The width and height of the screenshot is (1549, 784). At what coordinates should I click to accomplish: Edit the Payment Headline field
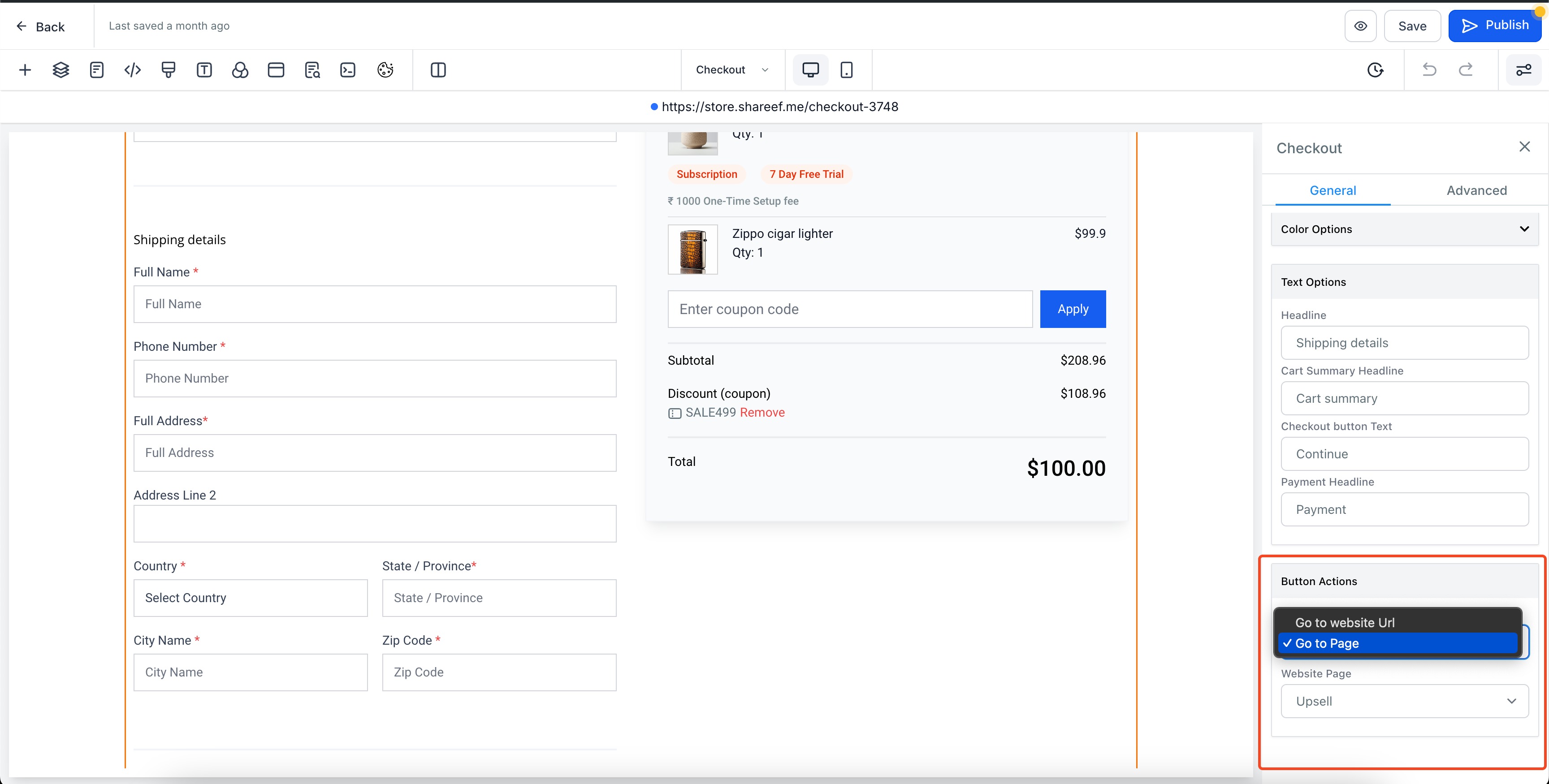[1405, 509]
